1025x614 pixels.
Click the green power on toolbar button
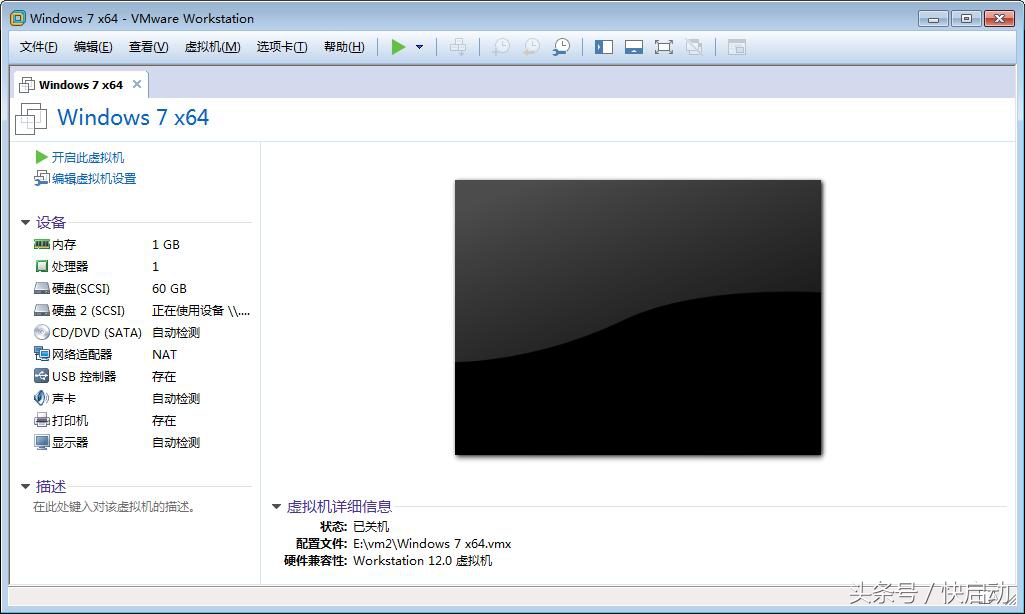(398, 47)
